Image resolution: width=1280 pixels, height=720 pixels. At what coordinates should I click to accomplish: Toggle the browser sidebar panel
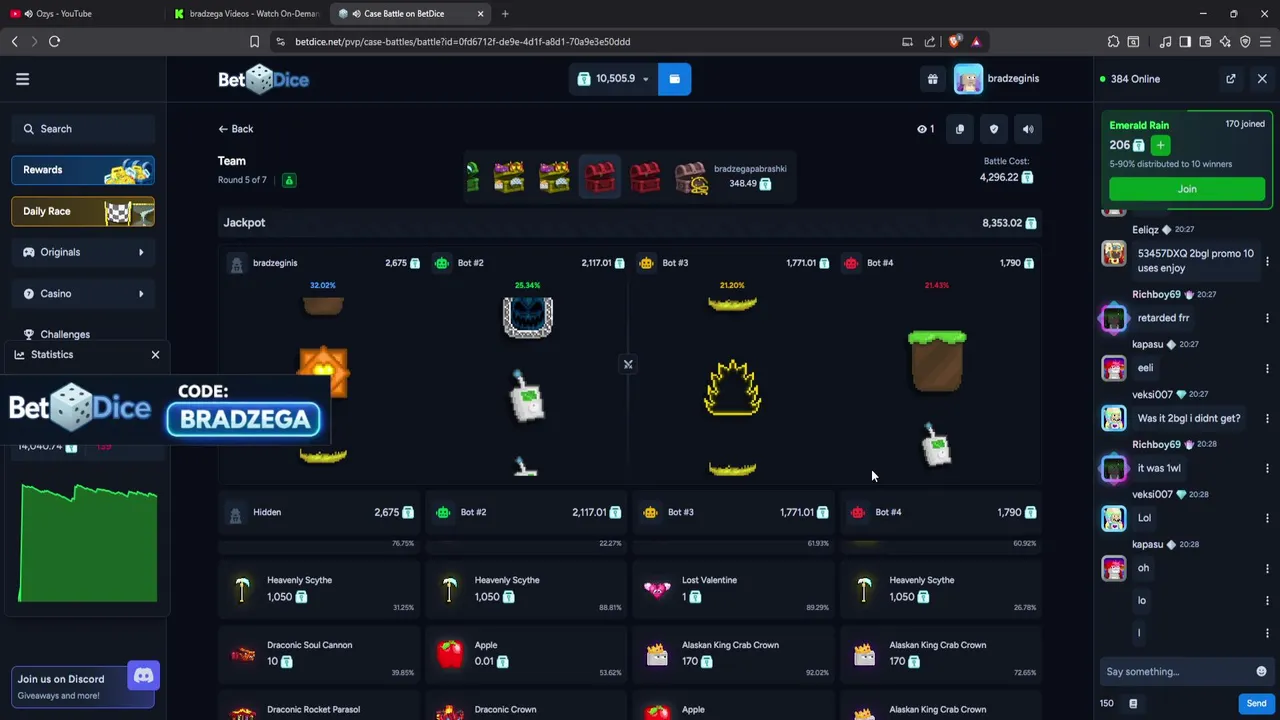tap(1185, 42)
